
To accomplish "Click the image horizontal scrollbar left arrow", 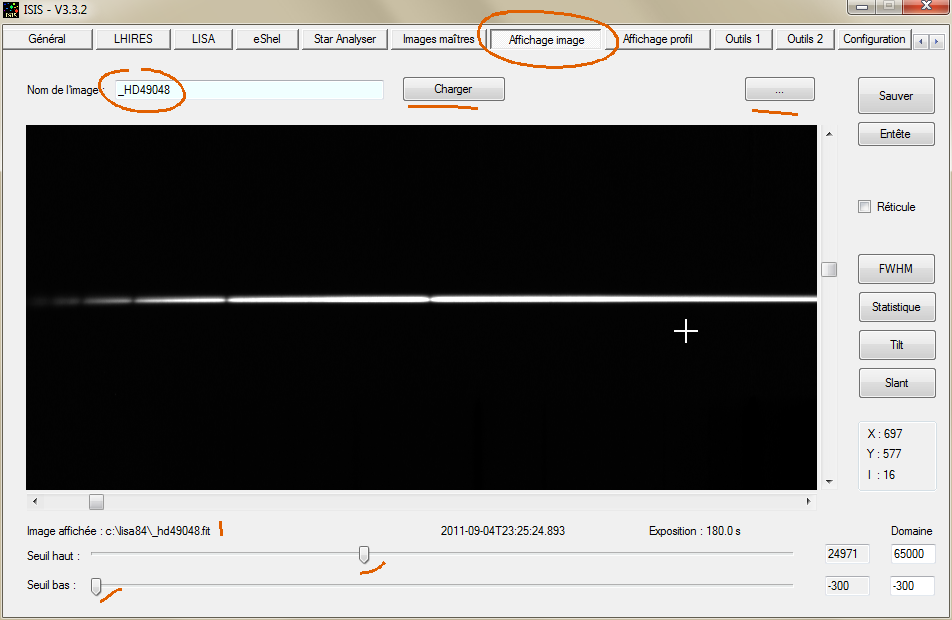I will pyautogui.click(x=35, y=501).
